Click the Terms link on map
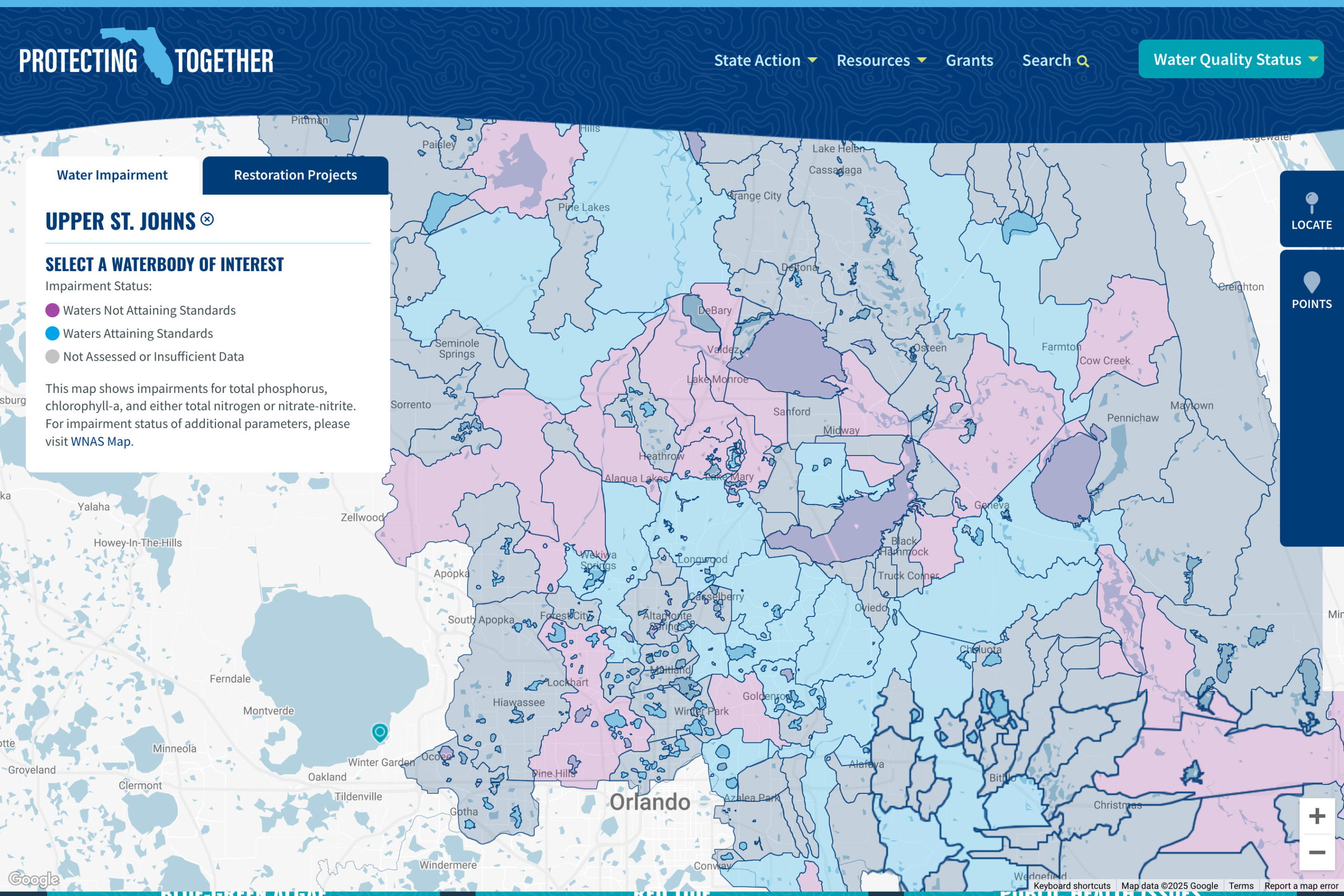 pyautogui.click(x=1240, y=886)
